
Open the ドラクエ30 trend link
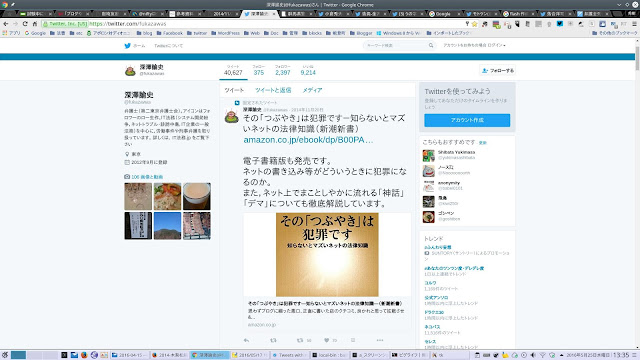434,312
